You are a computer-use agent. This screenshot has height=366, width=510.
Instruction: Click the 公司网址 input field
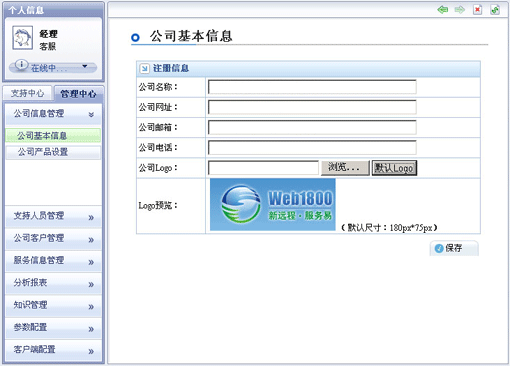(312, 107)
